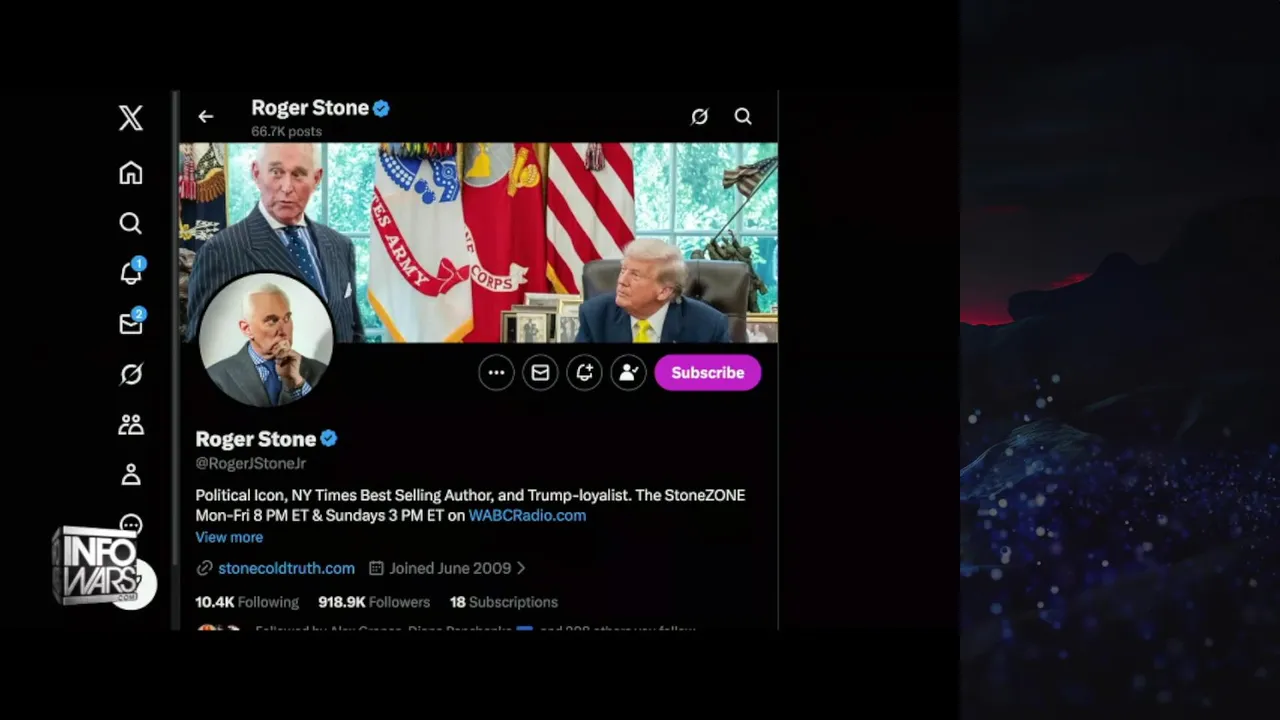Search posts using header magnifier icon
The width and height of the screenshot is (1280, 720).
tap(743, 117)
